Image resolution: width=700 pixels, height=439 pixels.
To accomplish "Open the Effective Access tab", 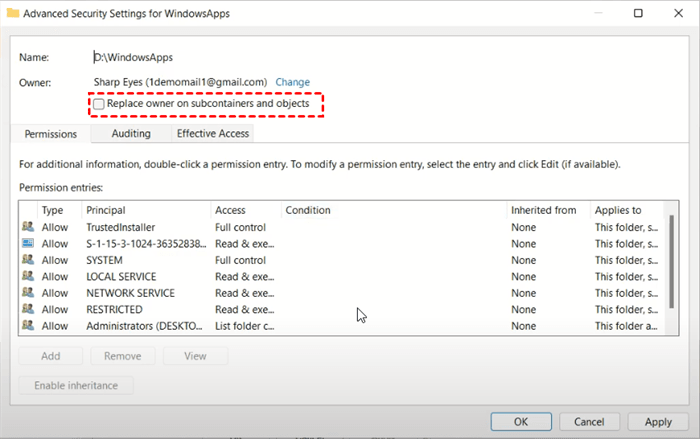I will 212,134.
